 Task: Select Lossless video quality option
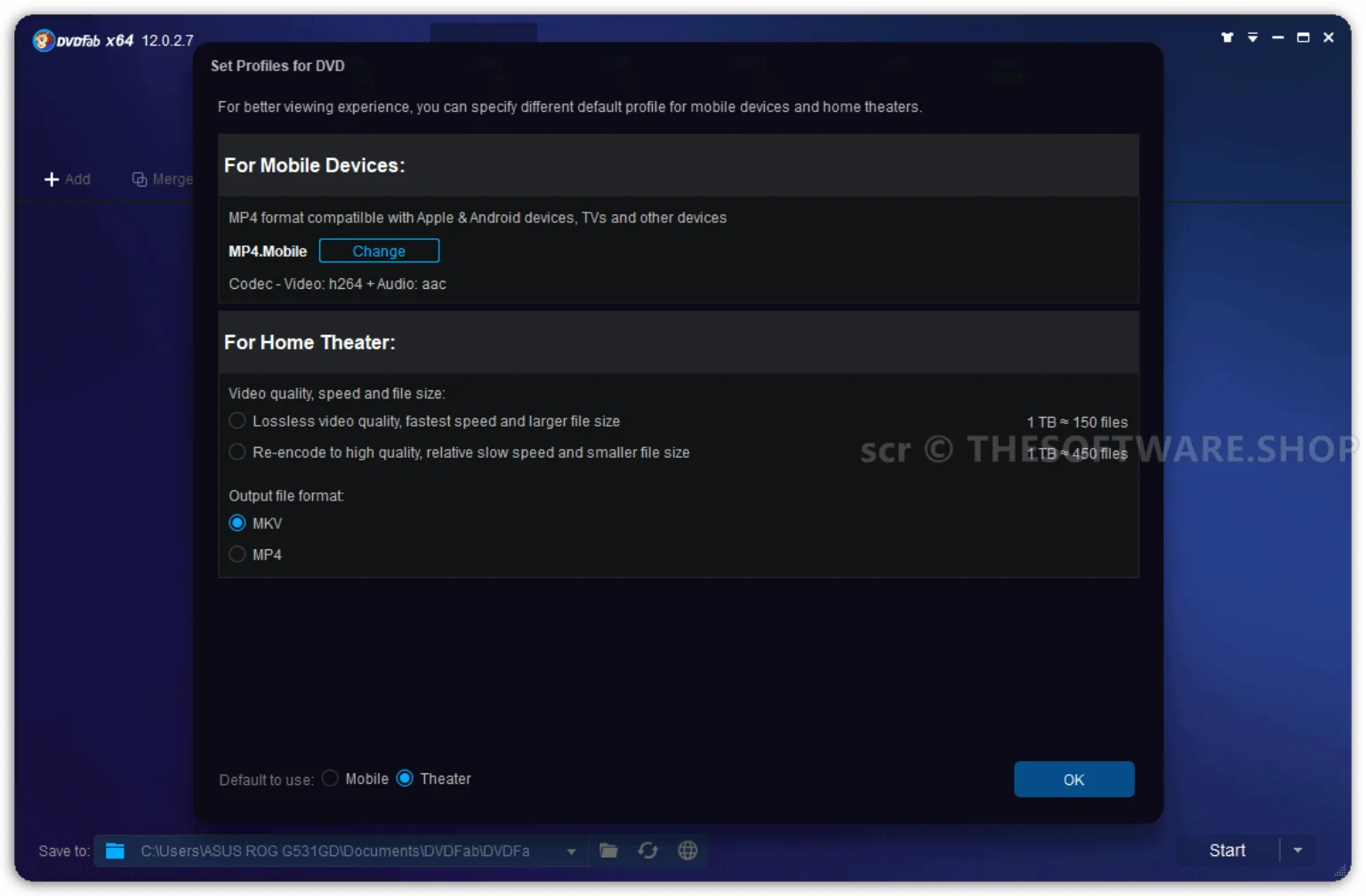[237, 420]
